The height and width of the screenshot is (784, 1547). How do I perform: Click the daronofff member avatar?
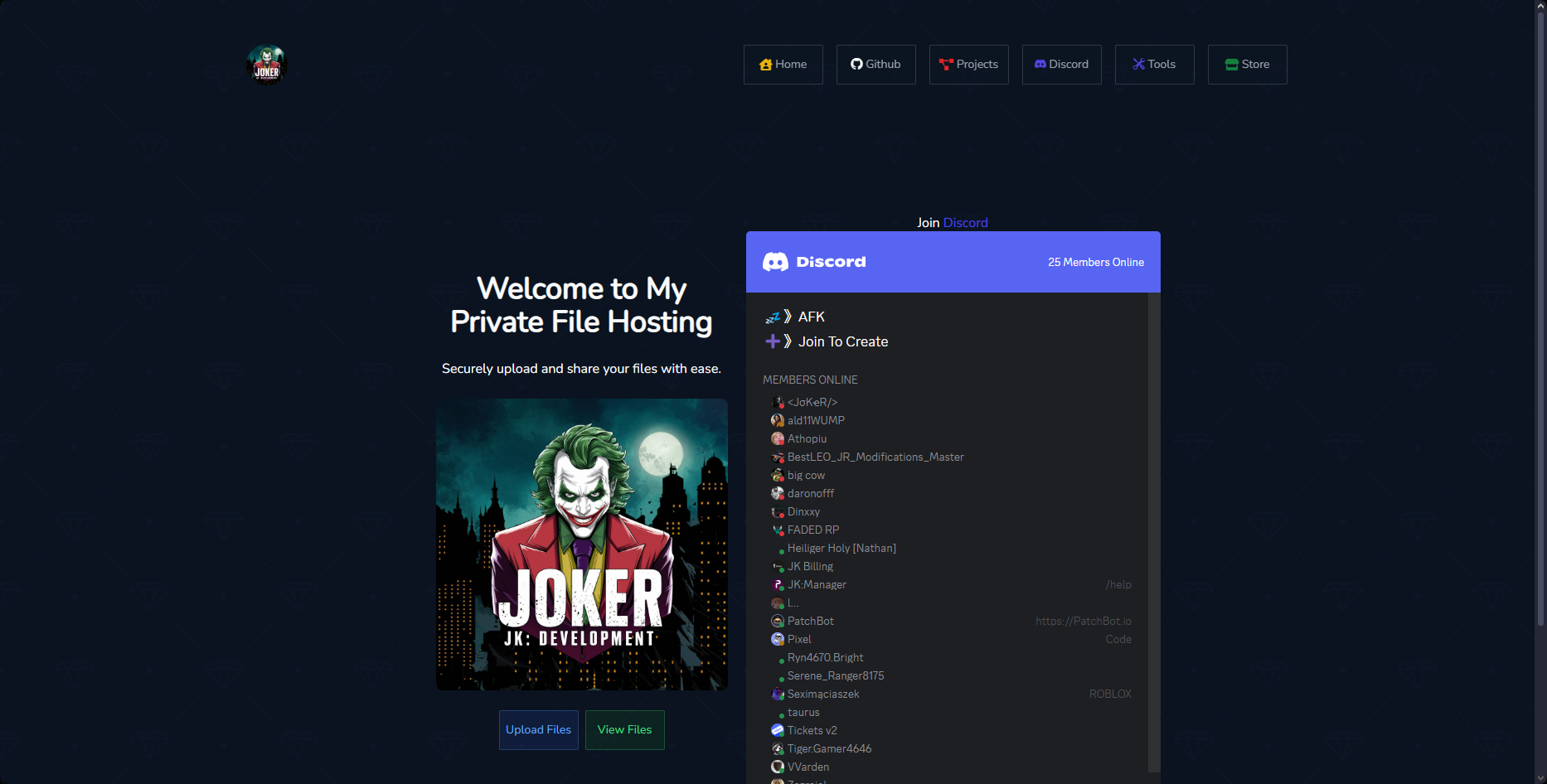pos(778,494)
